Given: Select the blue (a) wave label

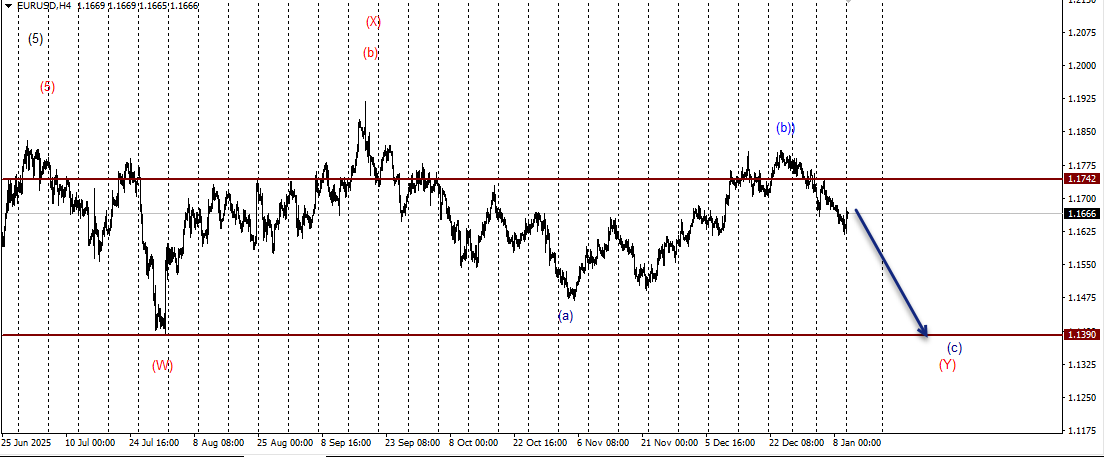Looking at the screenshot, I should [566, 315].
